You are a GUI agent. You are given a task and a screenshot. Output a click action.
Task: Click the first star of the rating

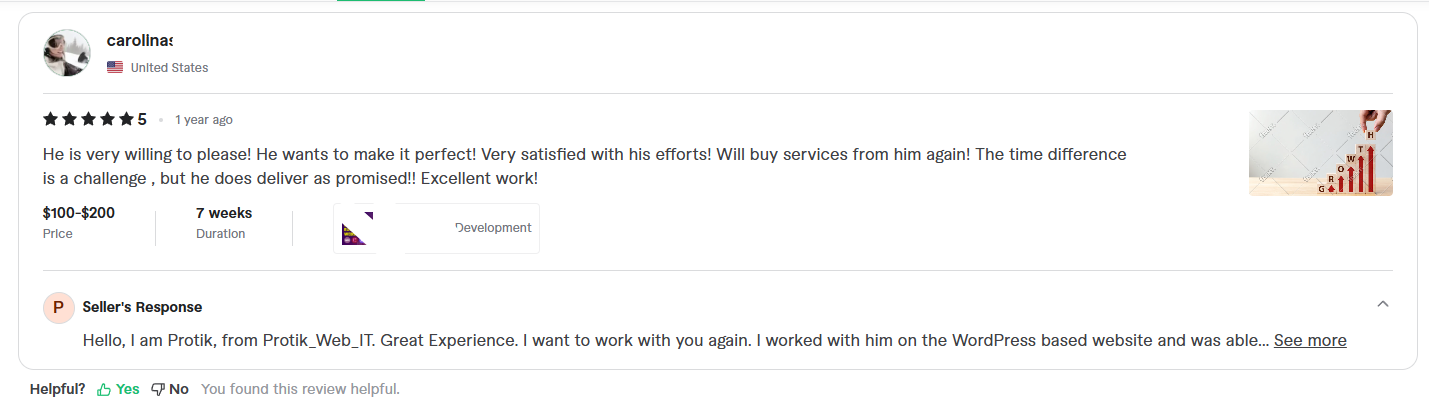tap(50, 120)
